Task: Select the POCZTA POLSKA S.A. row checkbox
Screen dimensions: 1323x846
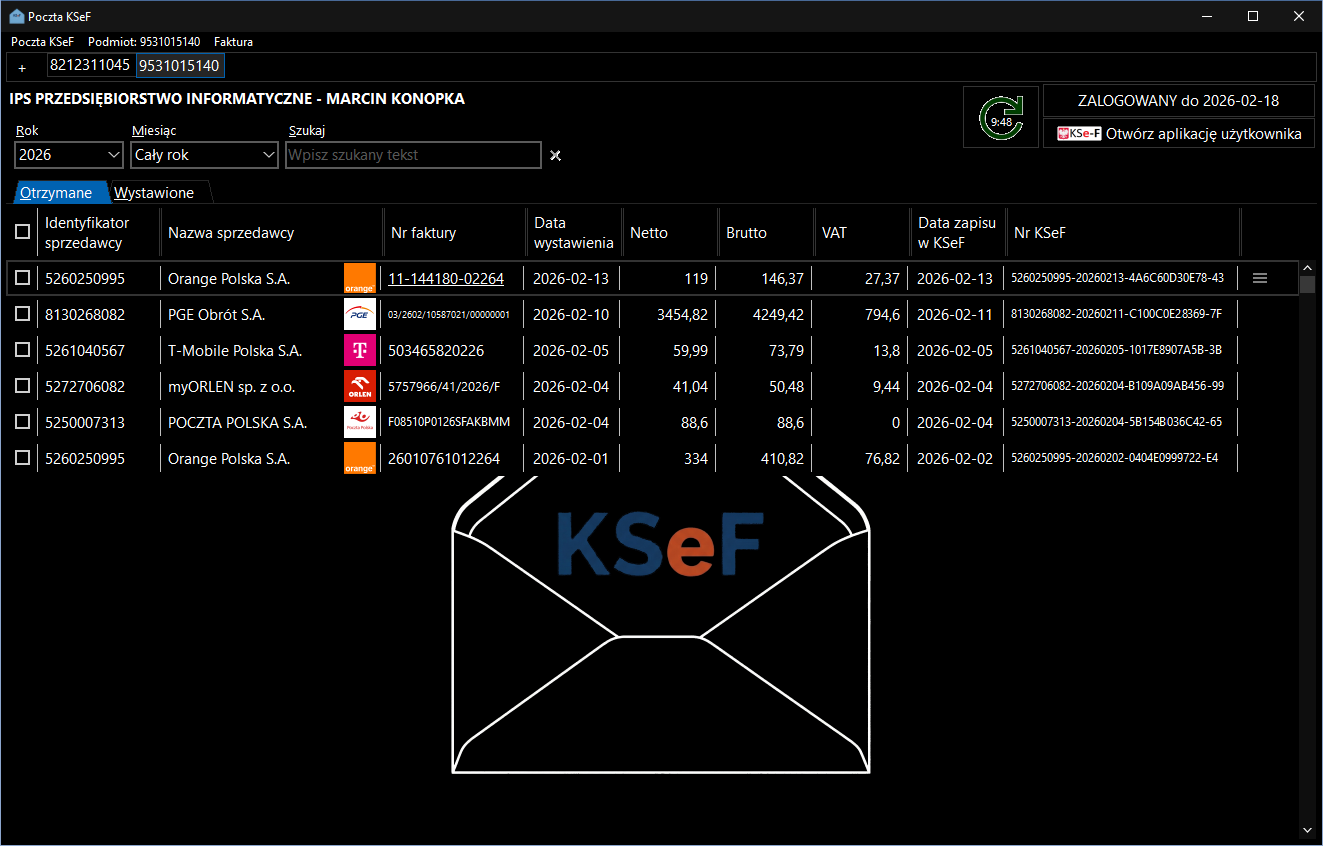Action: click(x=22, y=422)
